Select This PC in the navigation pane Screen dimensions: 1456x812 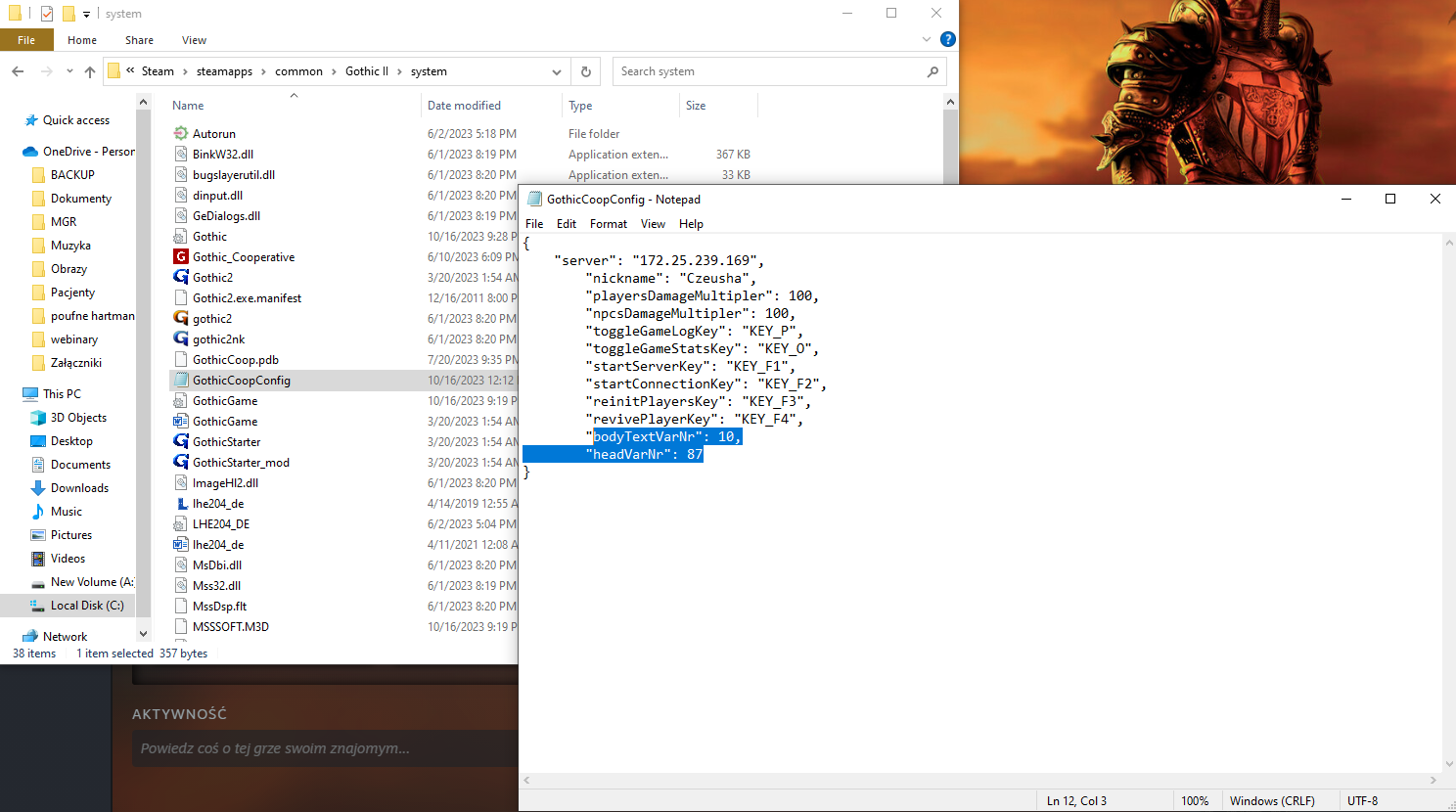point(62,394)
